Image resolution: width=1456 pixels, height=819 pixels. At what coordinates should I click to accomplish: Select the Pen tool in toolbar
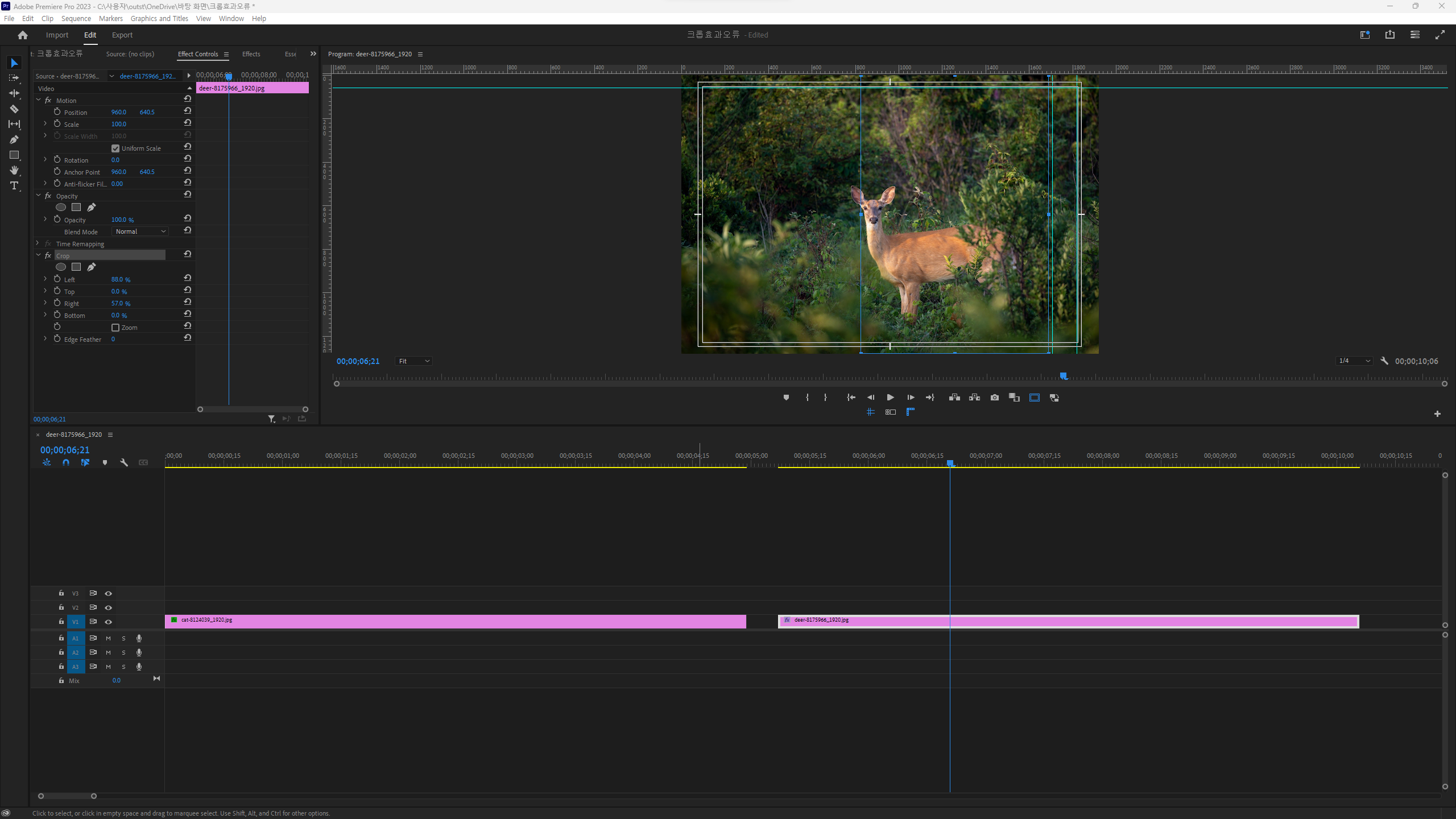point(14,139)
